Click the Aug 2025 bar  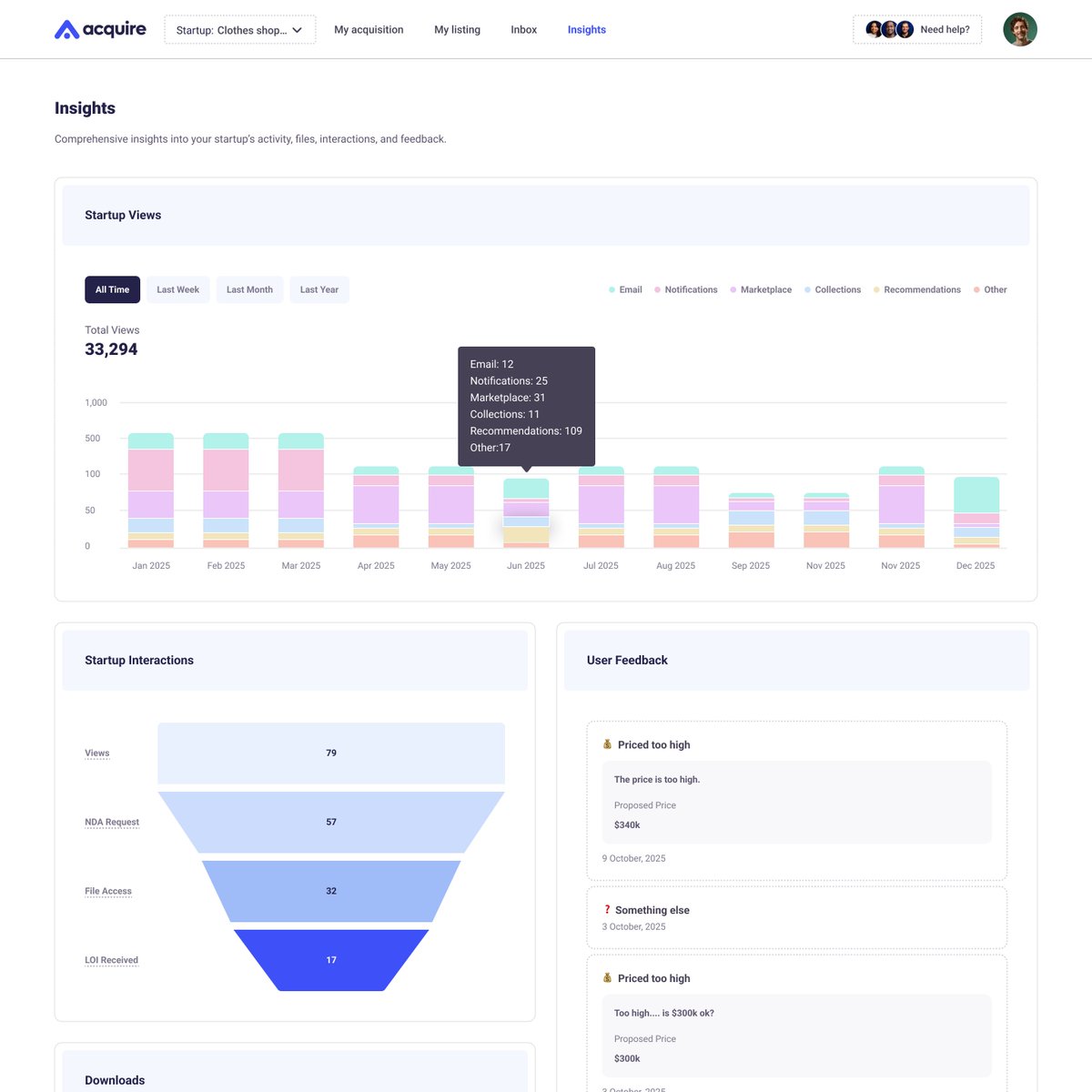(x=676, y=507)
